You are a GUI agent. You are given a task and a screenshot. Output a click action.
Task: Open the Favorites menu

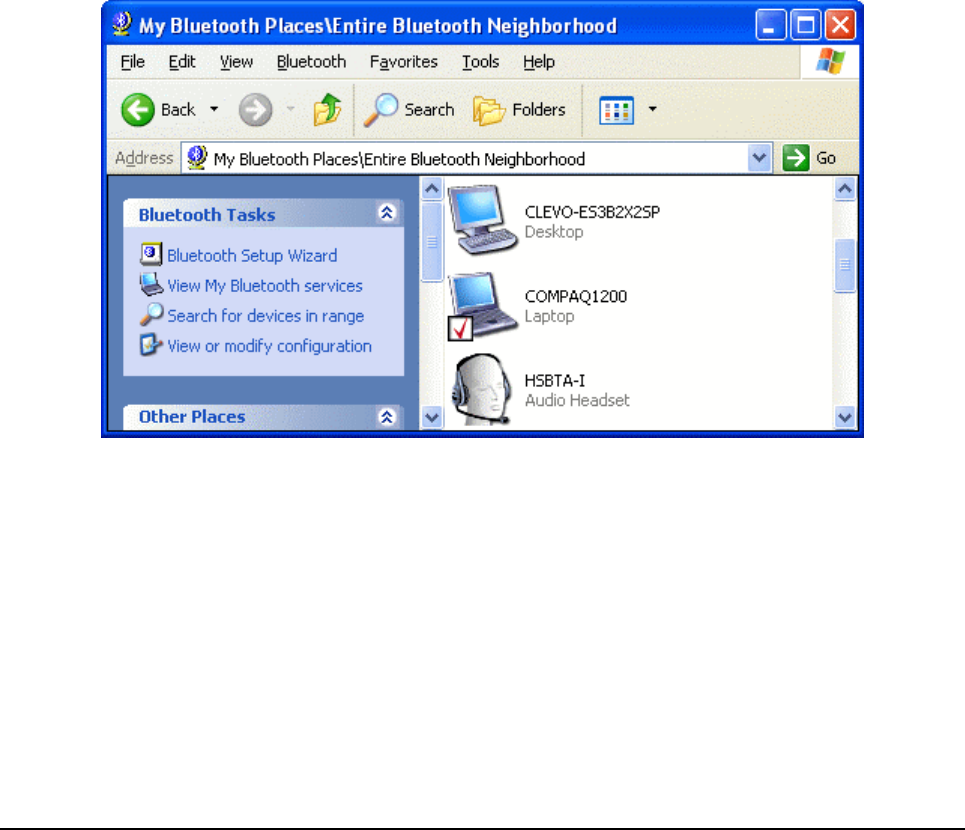coord(404,62)
